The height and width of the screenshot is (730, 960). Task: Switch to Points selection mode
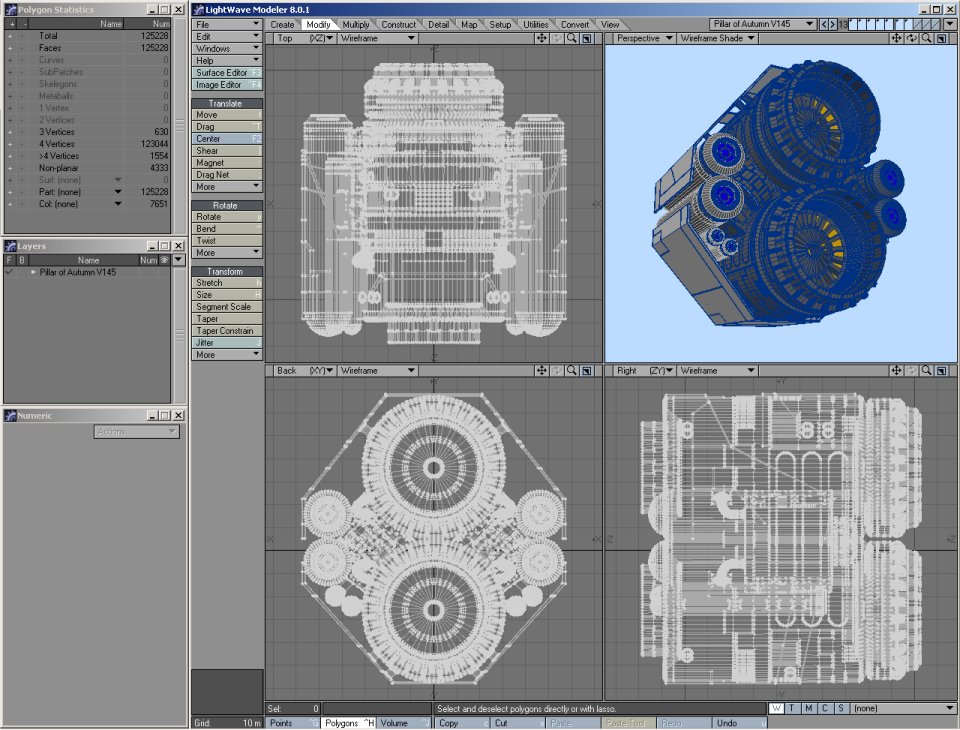point(293,723)
